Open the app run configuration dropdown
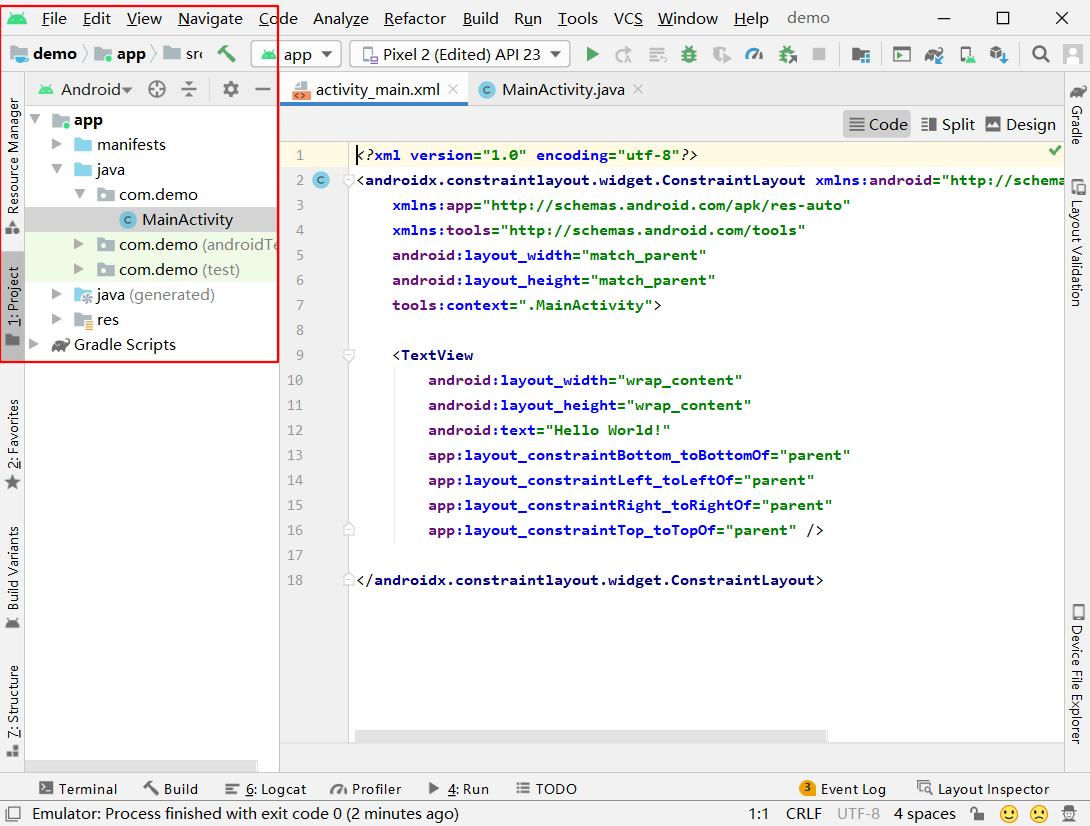 click(x=296, y=54)
